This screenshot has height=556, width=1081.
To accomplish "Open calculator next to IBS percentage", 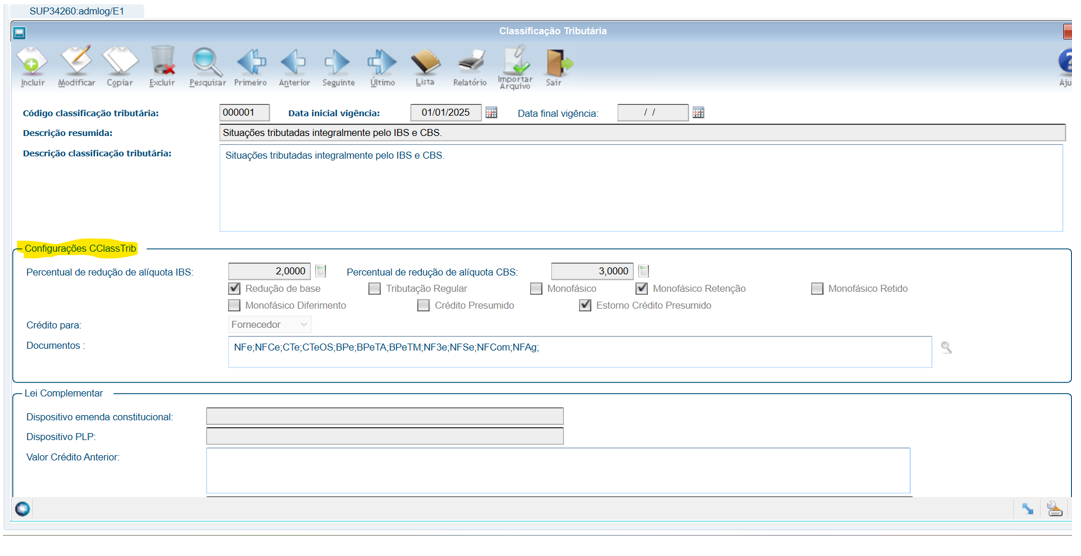I will (321, 271).
